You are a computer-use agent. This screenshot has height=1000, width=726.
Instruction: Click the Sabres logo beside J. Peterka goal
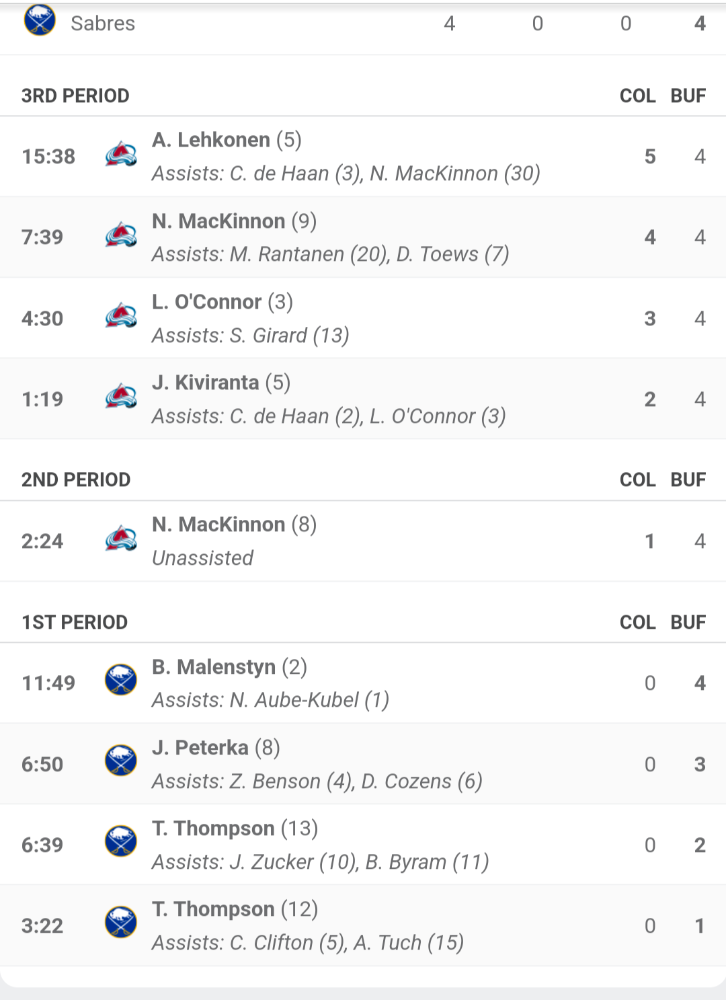tap(121, 763)
